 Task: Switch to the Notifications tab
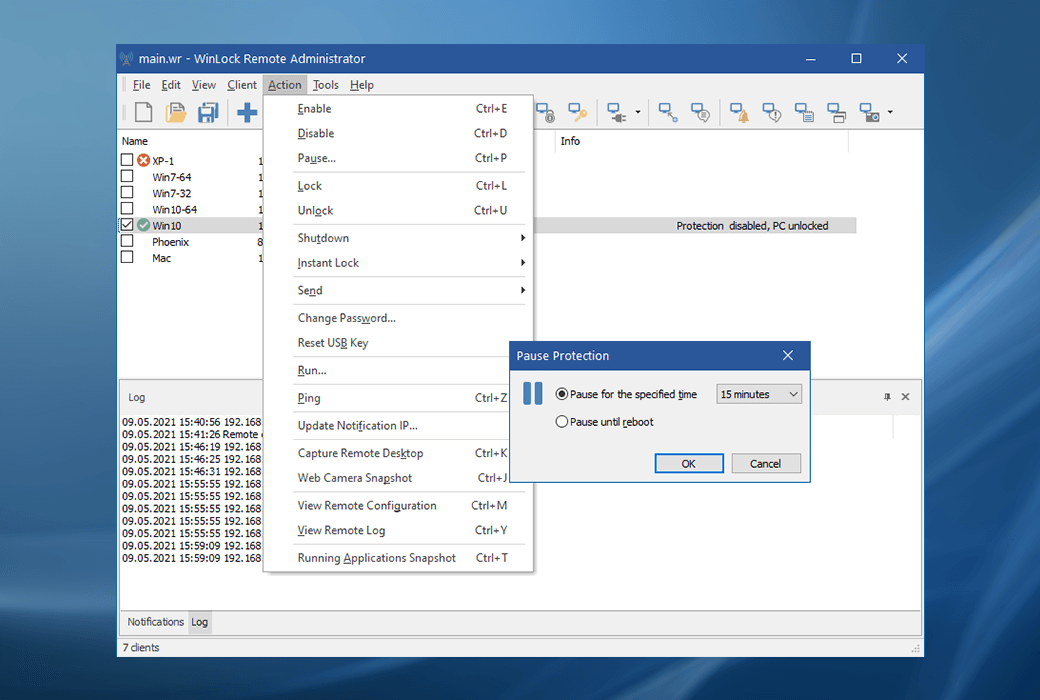coord(155,622)
